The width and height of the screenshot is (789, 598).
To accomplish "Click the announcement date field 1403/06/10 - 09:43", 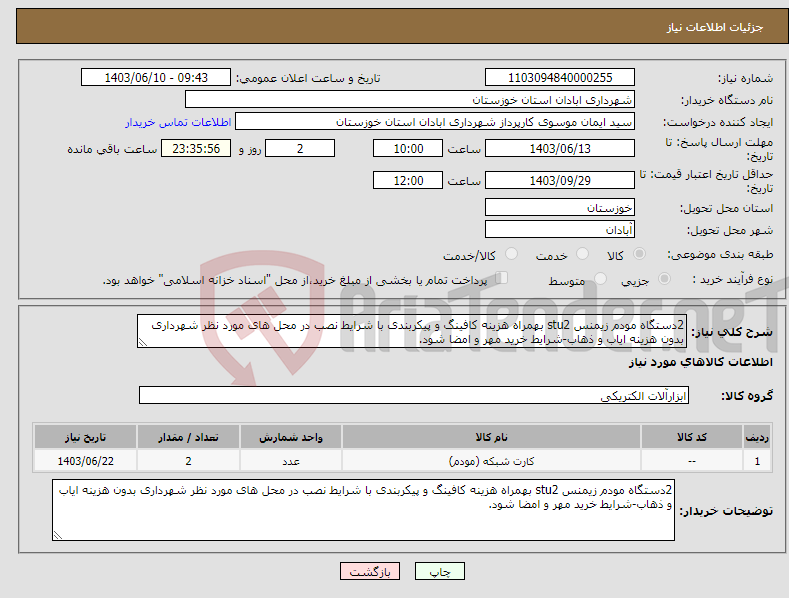I will pyautogui.click(x=155, y=78).
